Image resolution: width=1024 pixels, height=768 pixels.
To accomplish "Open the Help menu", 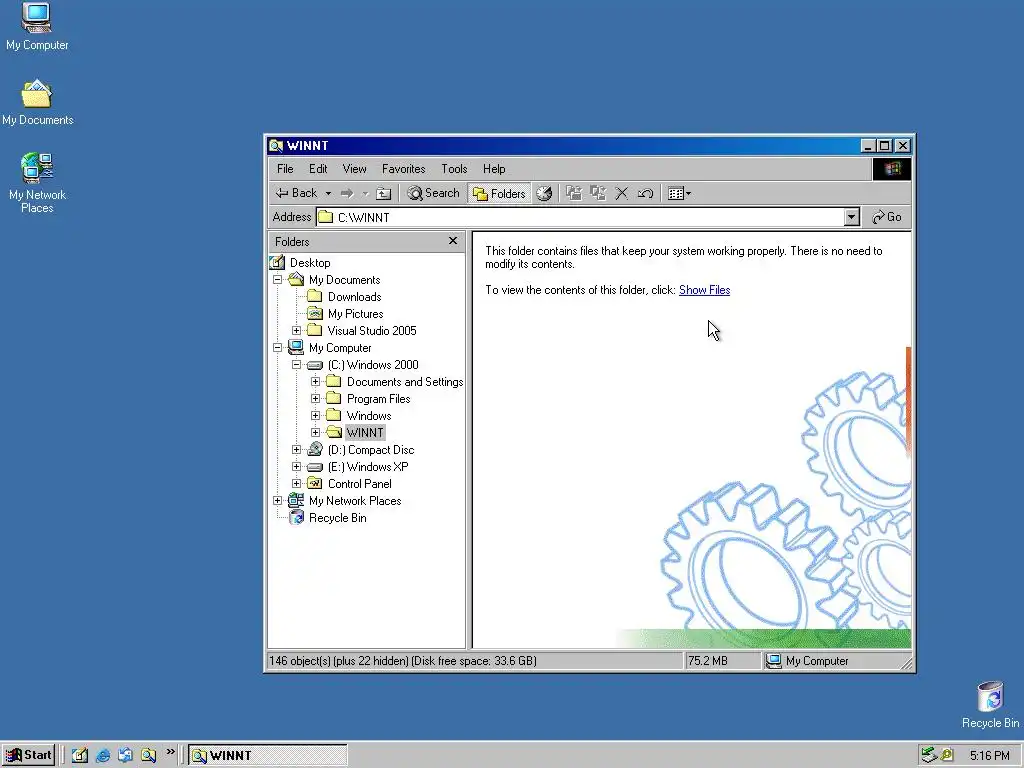I will (494, 169).
